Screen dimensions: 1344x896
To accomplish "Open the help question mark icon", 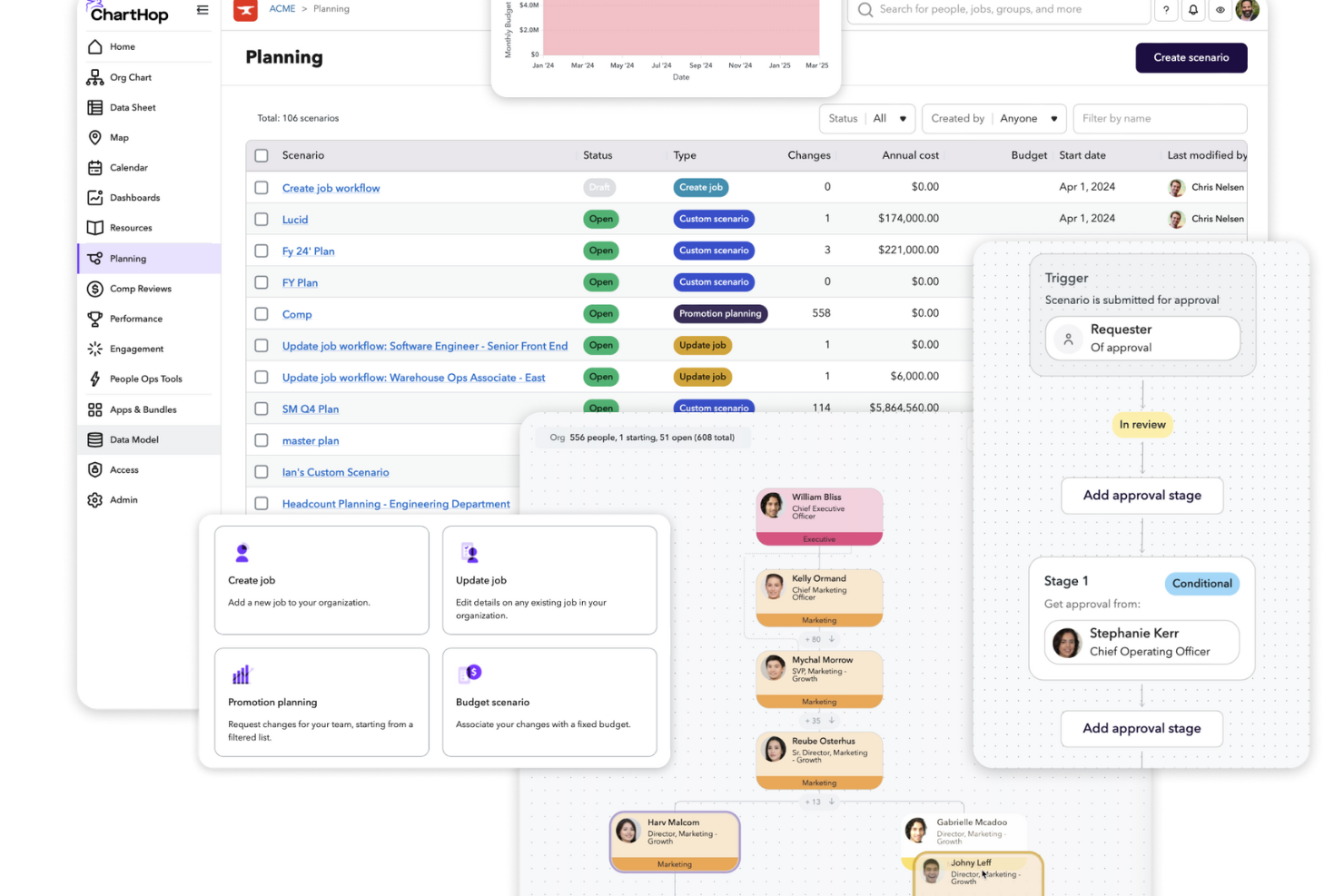I will (x=1166, y=10).
